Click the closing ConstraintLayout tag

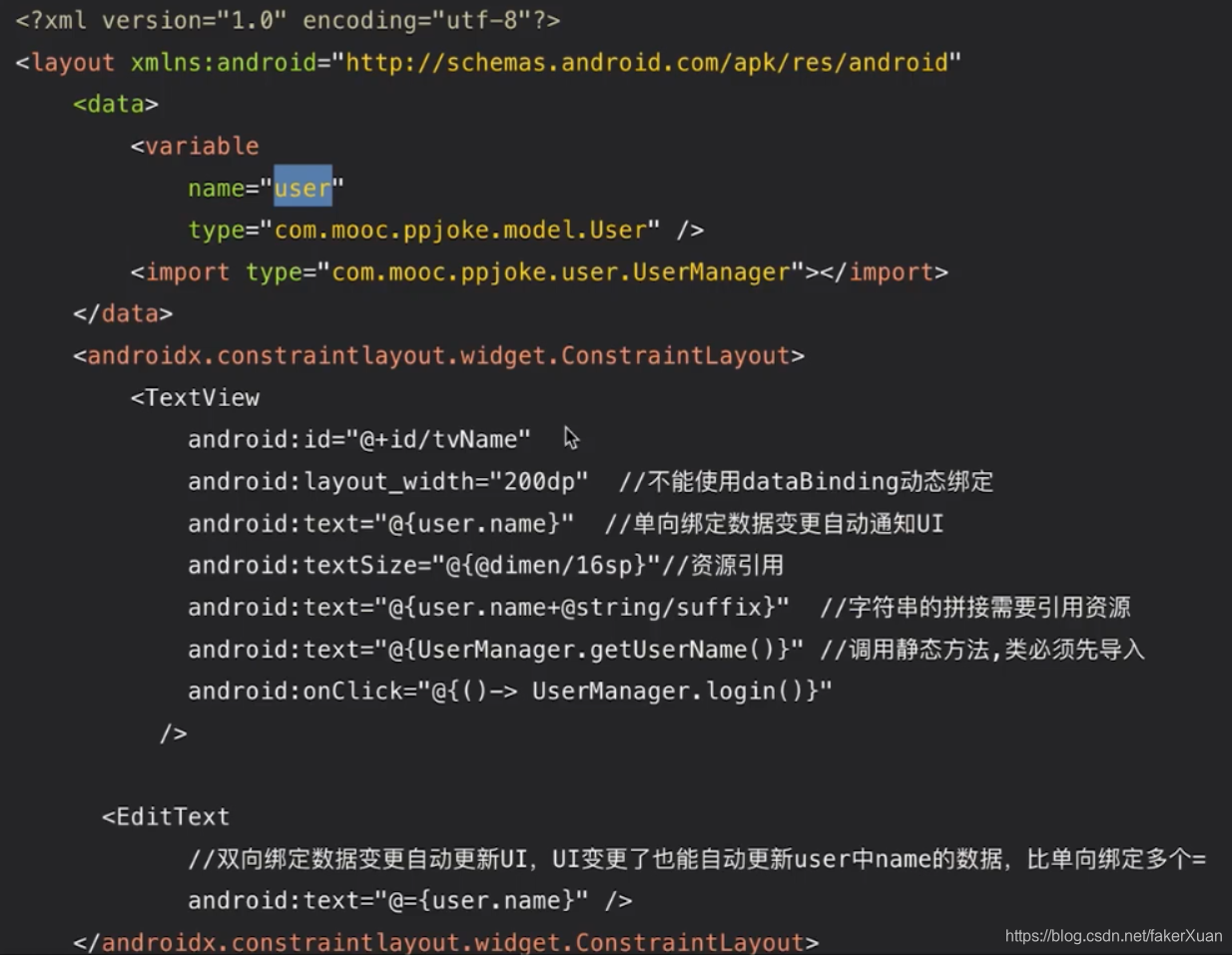click(446, 942)
